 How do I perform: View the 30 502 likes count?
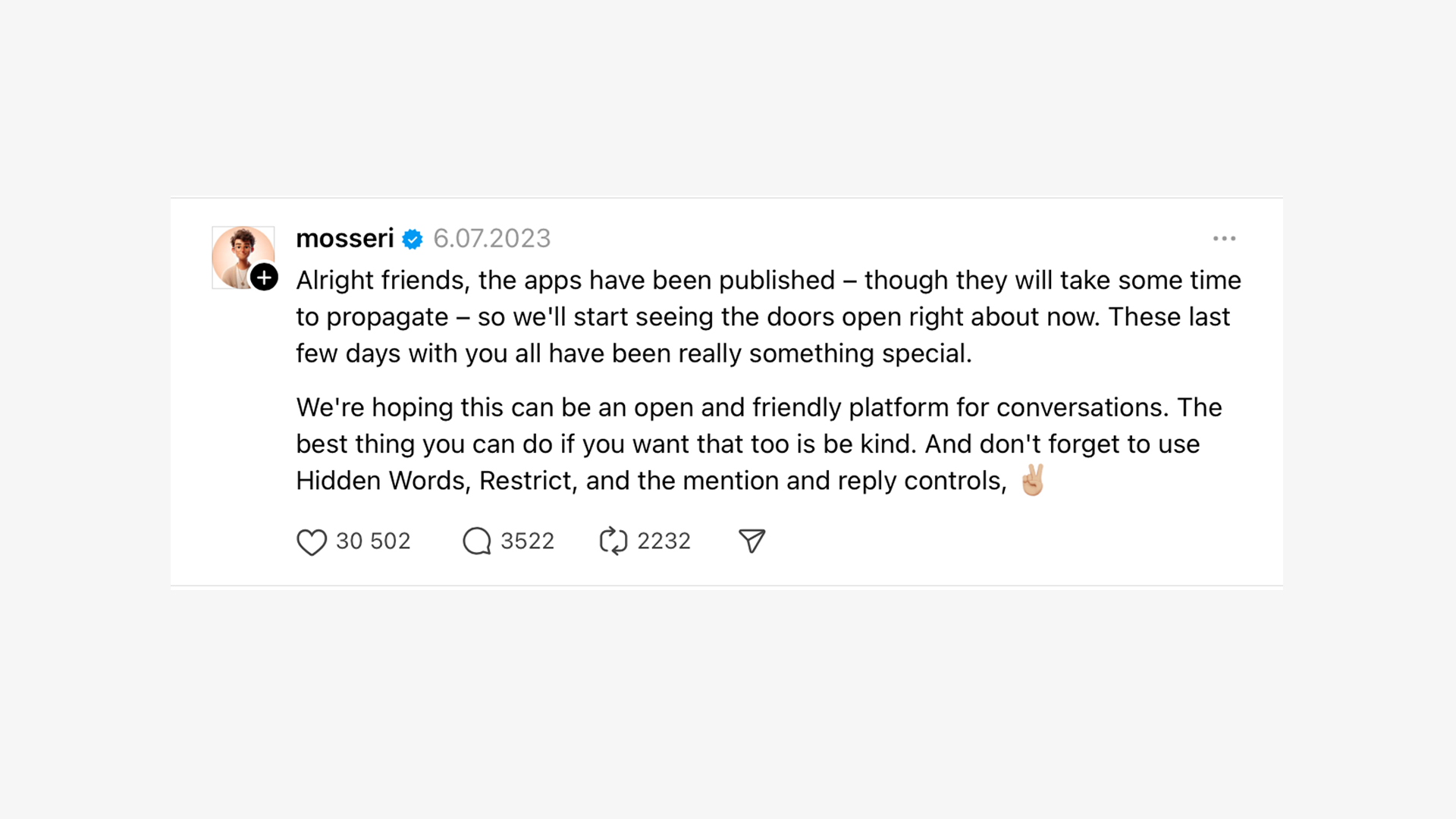point(373,541)
